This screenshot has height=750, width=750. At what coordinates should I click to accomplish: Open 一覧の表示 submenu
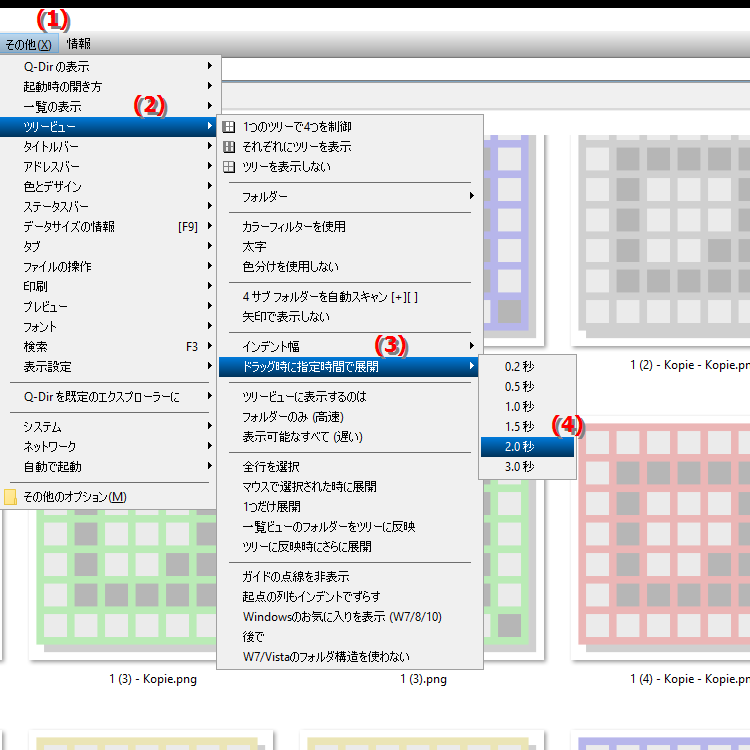(110, 107)
